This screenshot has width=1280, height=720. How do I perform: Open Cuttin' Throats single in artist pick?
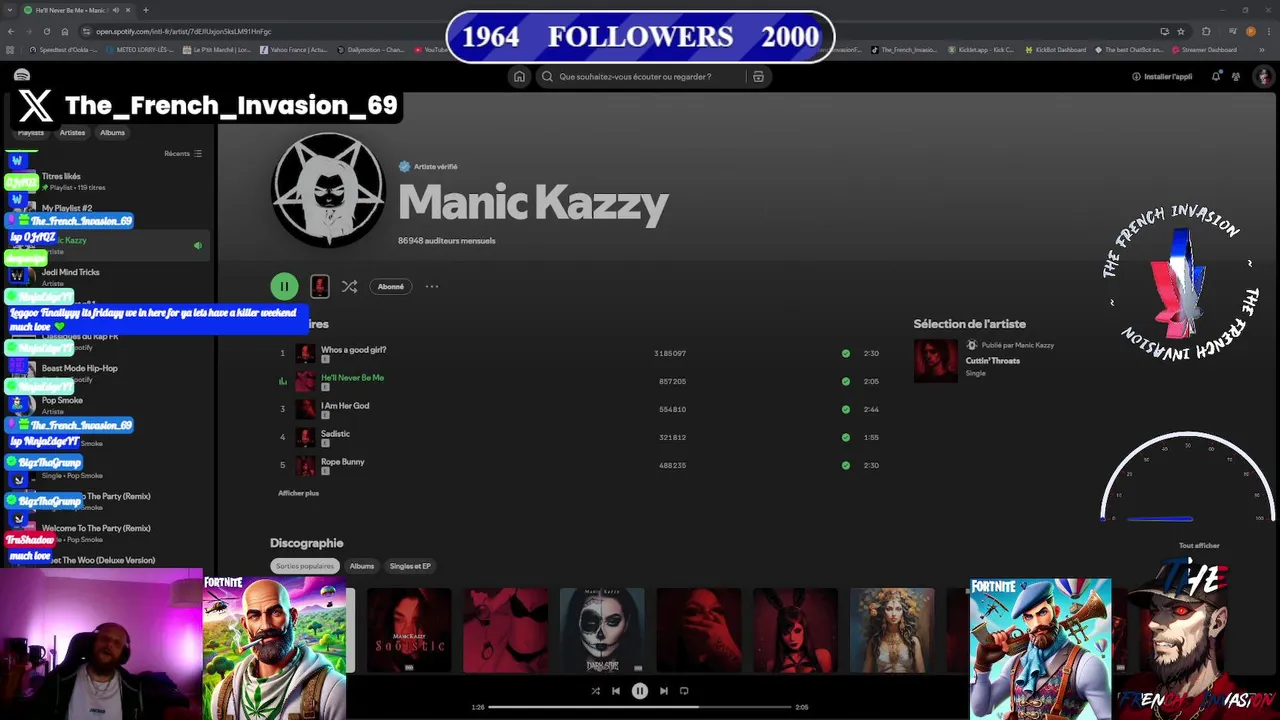pyautogui.click(x=993, y=361)
